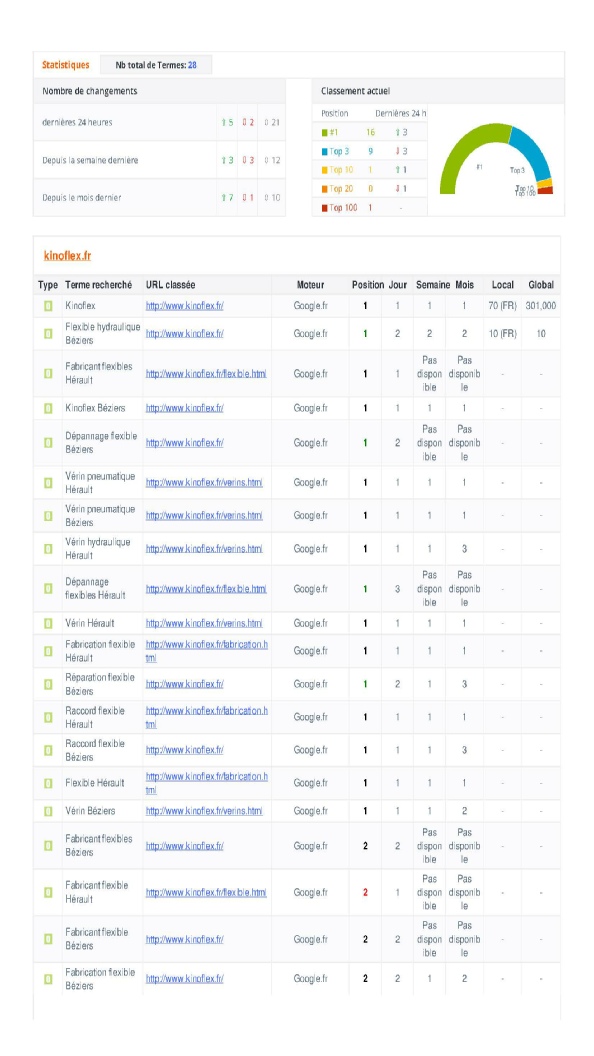The height and width of the screenshot is (1056, 594).
Task: Click the 'Nombre de changements' panel heading
Action: tap(90, 91)
